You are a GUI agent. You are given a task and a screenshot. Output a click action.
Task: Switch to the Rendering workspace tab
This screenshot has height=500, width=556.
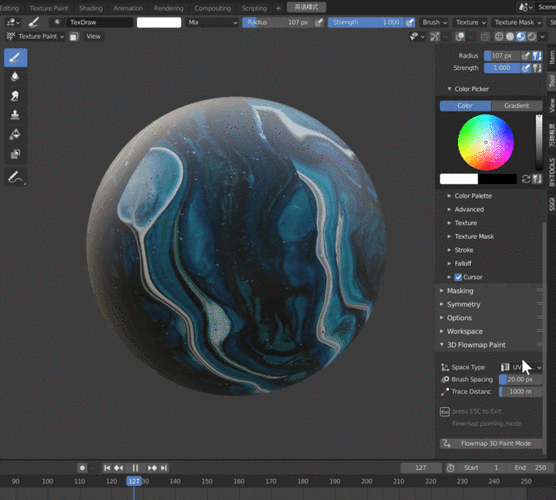pos(168,8)
